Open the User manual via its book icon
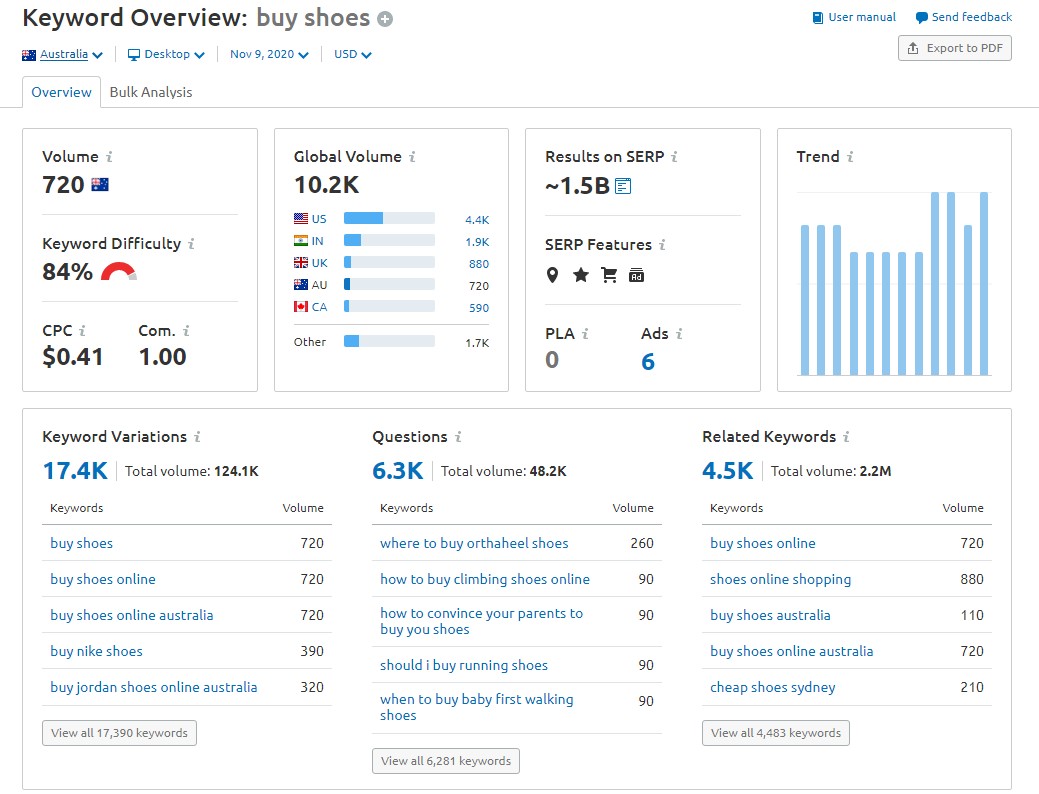The height and width of the screenshot is (794, 1039). (818, 17)
